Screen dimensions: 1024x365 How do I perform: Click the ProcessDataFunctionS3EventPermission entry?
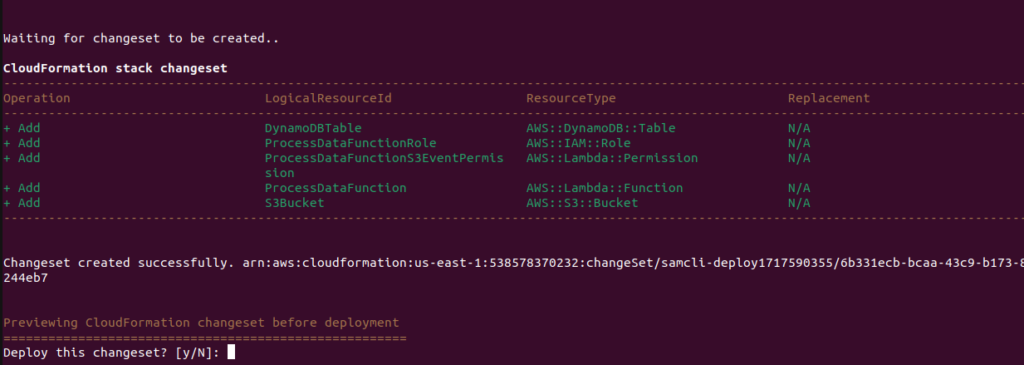tap(384, 166)
